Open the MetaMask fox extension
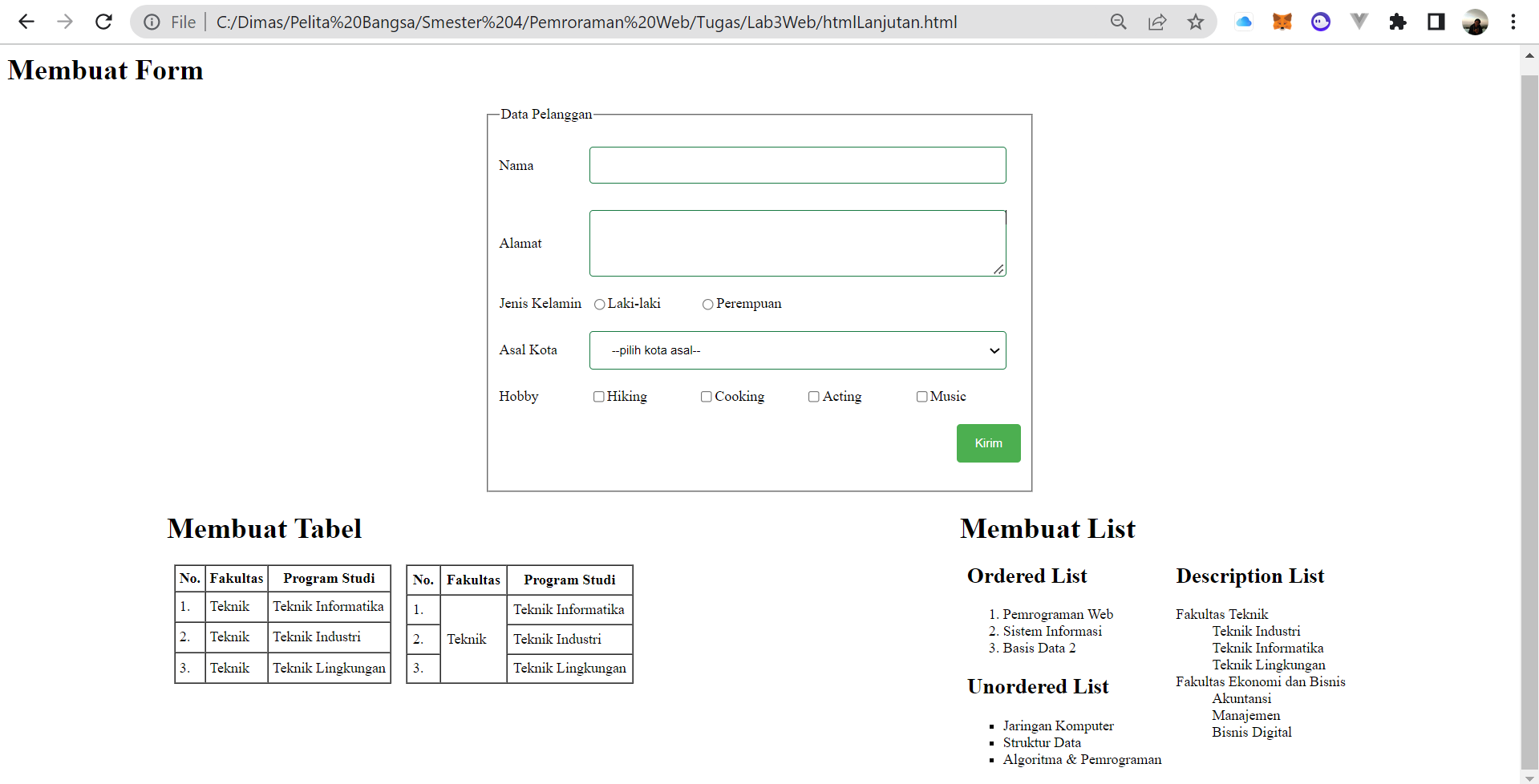The height and width of the screenshot is (784, 1539). 1282,22
